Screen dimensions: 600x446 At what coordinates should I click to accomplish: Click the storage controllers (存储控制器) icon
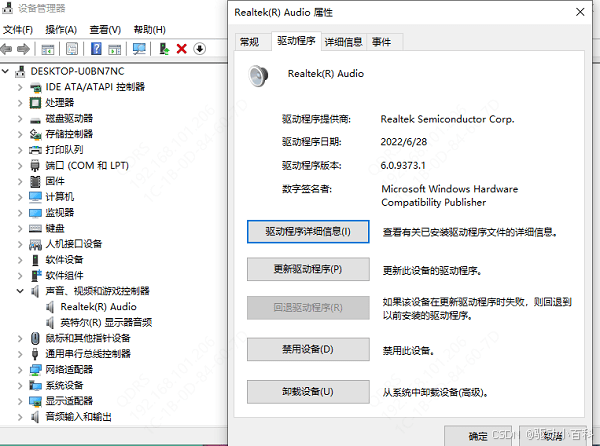pos(35,134)
